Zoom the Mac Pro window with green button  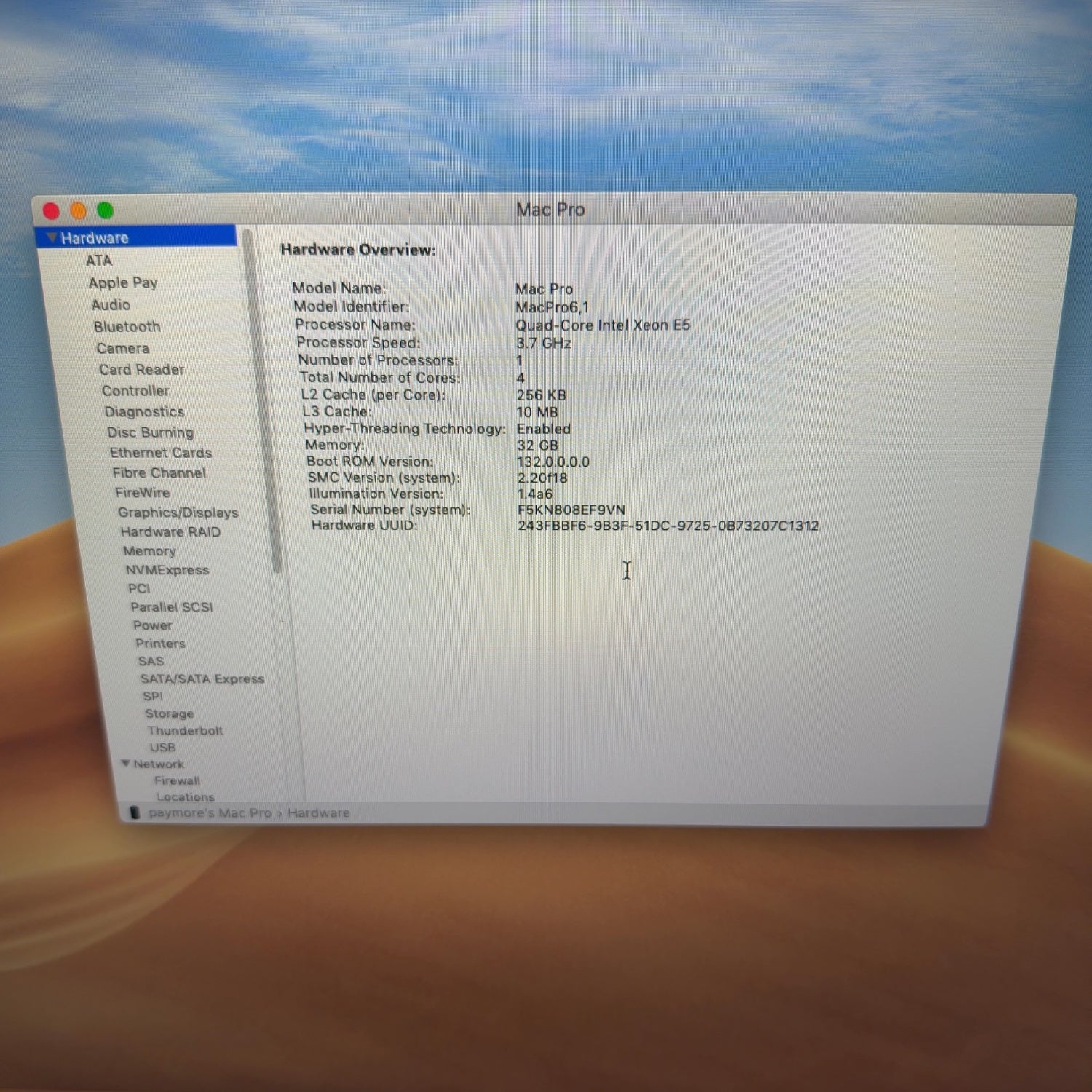(106, 211)
